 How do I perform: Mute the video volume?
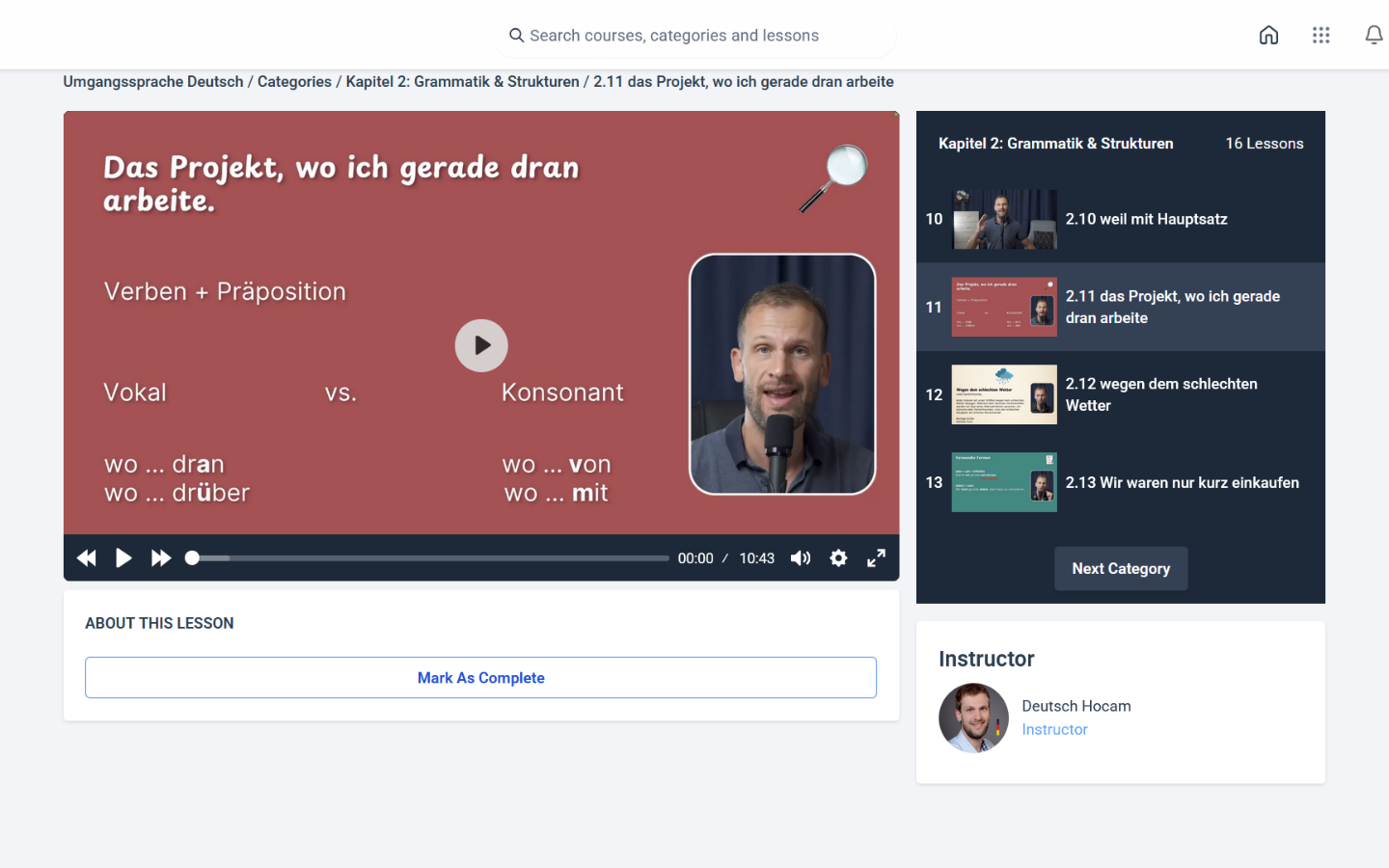coord(801,558)
